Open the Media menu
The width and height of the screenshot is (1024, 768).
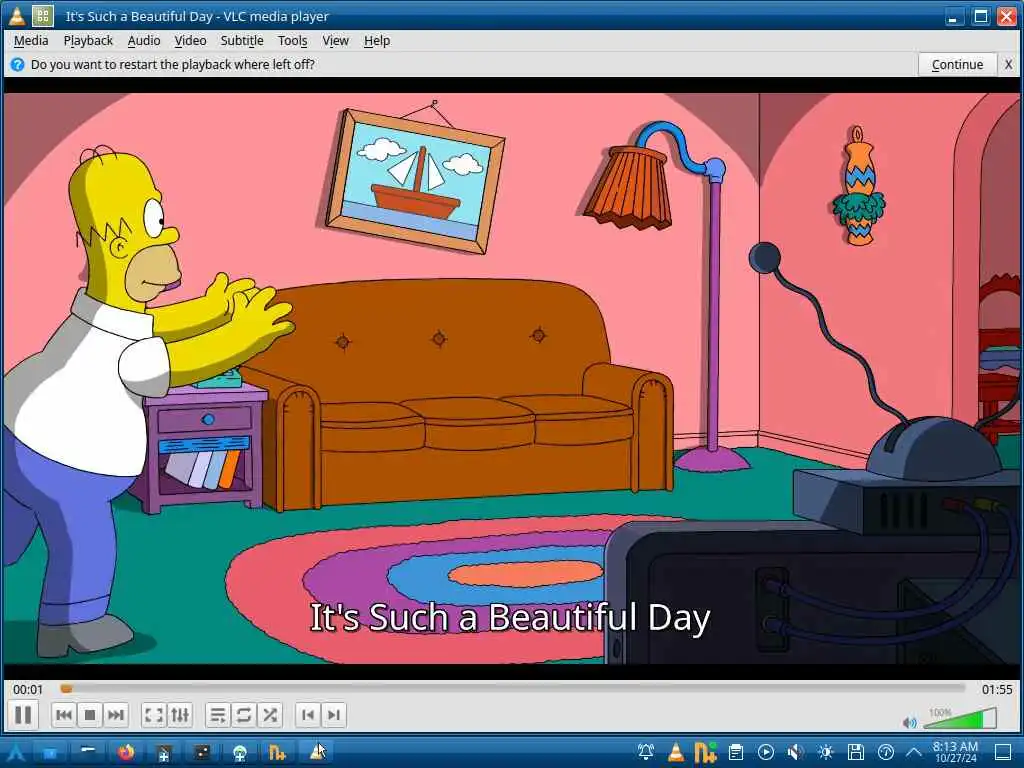[x=31, y=40]
